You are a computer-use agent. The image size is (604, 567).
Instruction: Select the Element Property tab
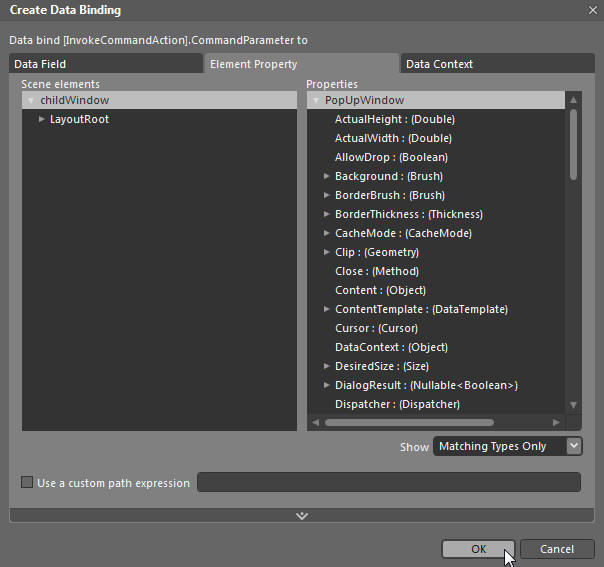click(x=302, y=64)
